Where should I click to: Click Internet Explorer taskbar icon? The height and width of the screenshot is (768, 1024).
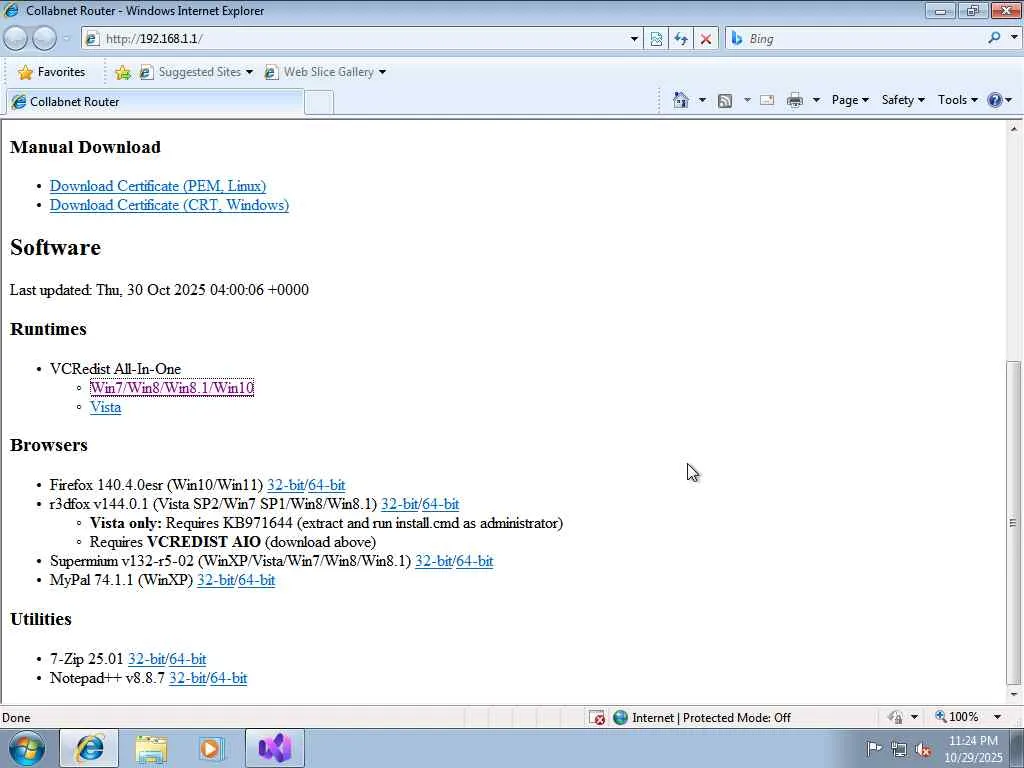tap(89, 748)
